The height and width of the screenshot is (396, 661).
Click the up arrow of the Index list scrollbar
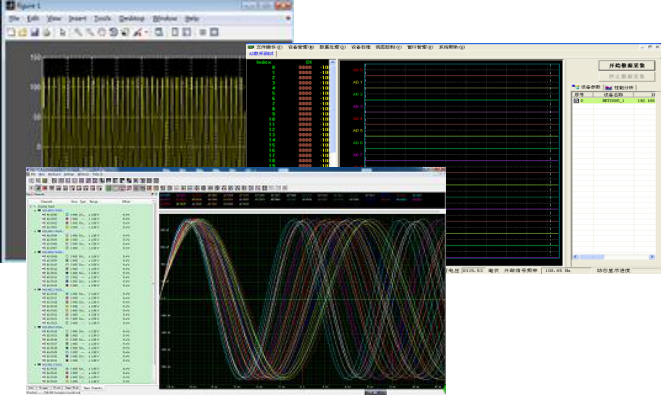(333, 62)
